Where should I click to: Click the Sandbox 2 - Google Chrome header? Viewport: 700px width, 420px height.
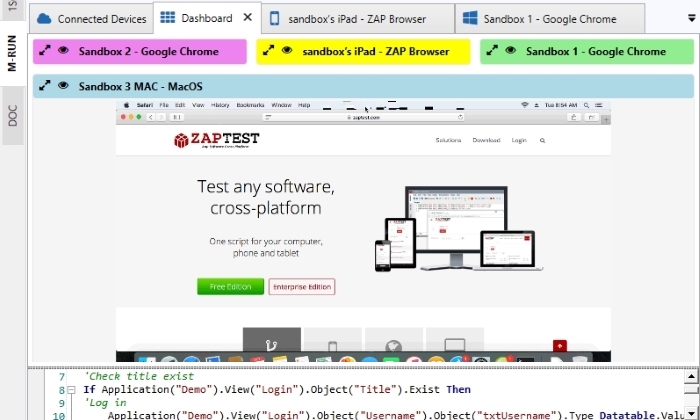pos(140,51)
